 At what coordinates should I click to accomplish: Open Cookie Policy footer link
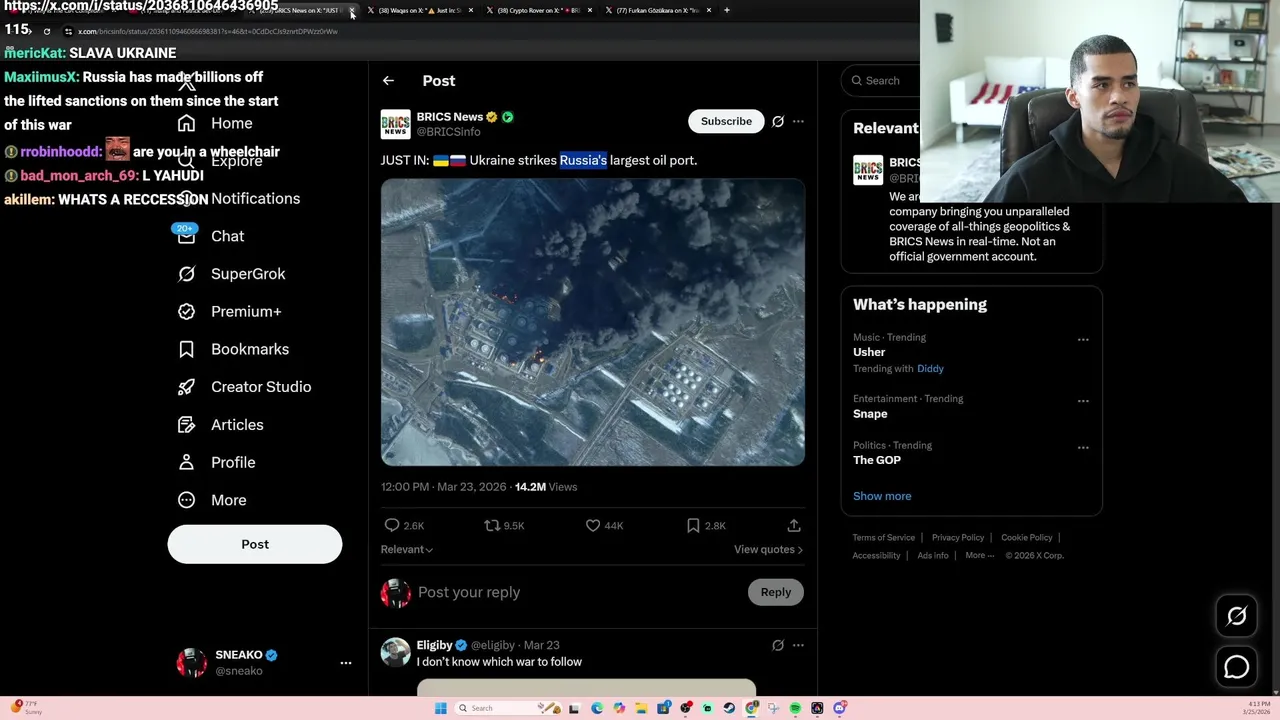click(1027, 538)
